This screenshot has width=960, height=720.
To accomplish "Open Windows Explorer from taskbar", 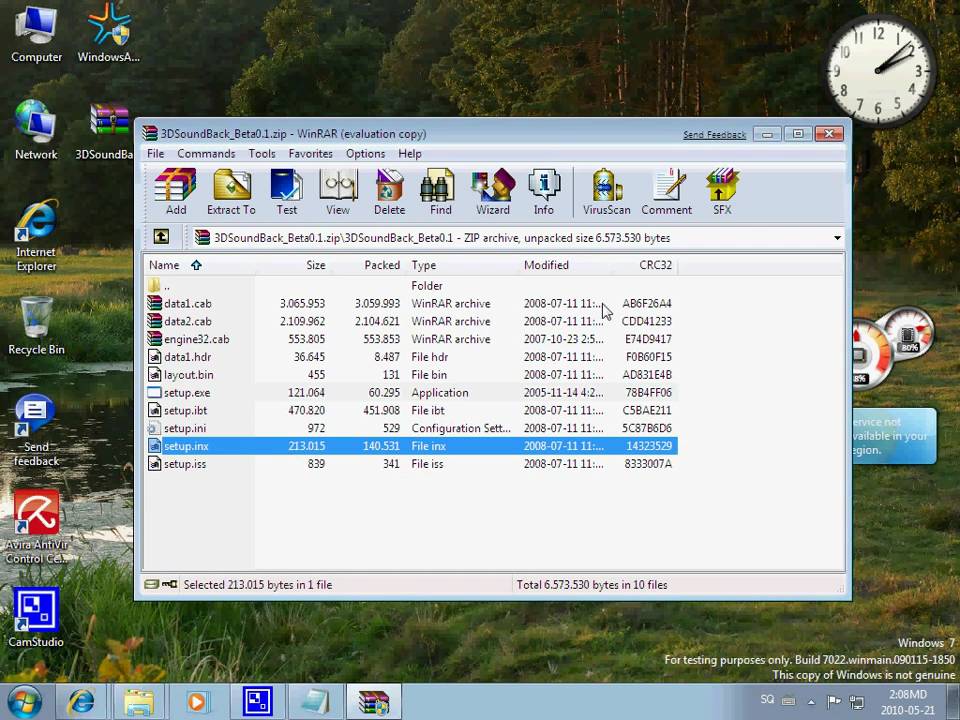I will point(139,702).
